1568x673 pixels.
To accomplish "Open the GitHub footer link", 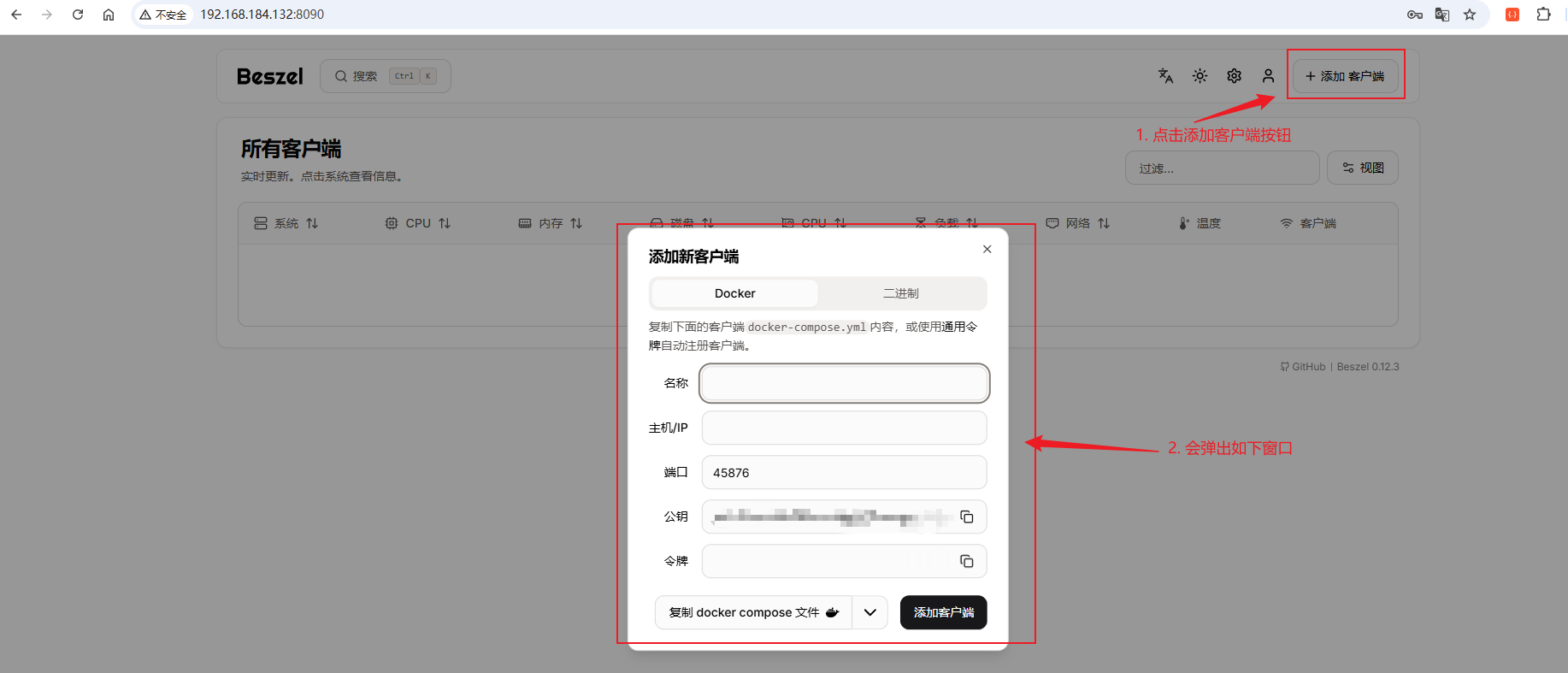I will tap(1303, 367).
